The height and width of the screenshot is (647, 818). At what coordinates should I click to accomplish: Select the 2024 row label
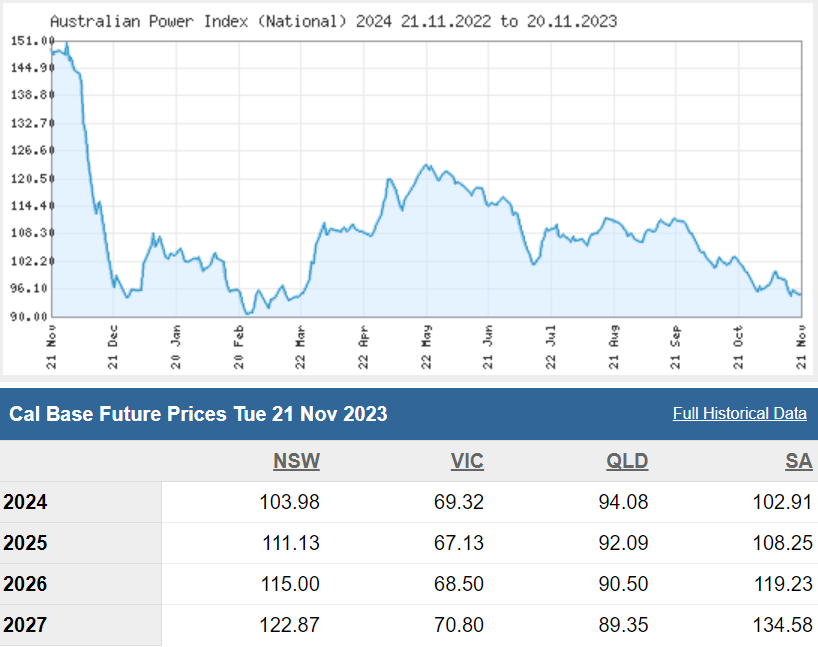(x=26, y=502)
